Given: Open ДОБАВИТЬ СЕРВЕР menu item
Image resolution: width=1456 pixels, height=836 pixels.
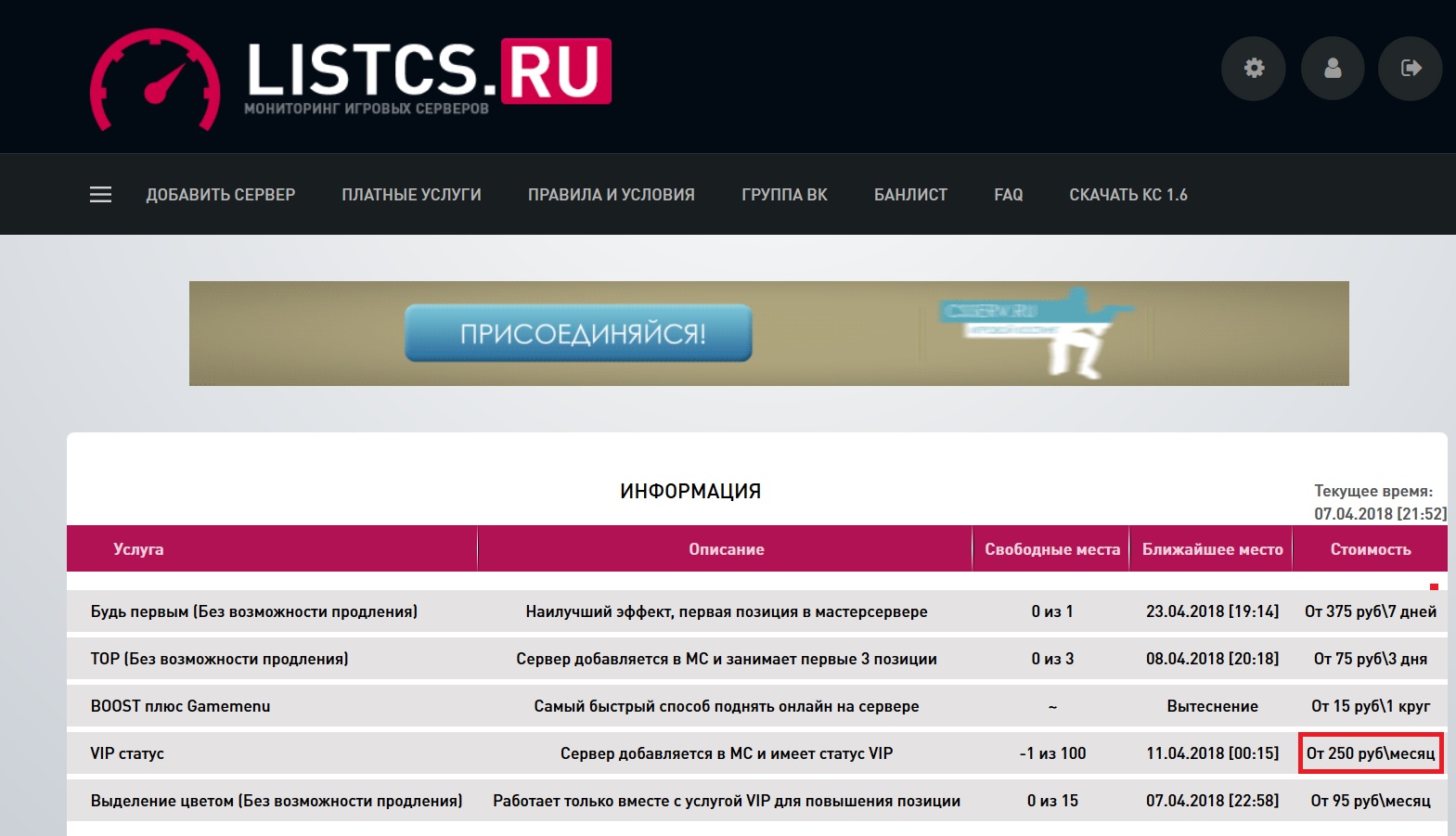Looking at the screenshot, I should pyautogui.click(x=220, y=195).
